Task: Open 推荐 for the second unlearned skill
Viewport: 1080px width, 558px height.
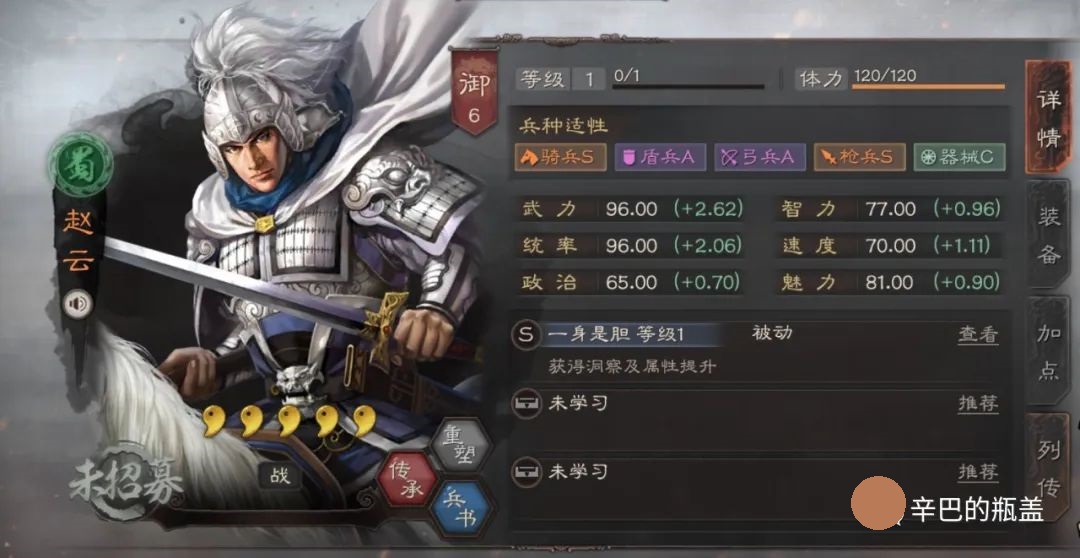Action: [977, 471]
